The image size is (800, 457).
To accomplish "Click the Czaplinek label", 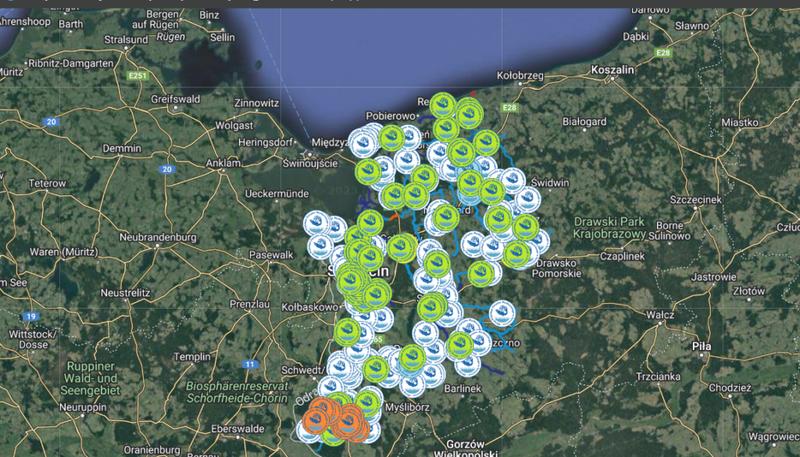I will click(x=622, y=256).
